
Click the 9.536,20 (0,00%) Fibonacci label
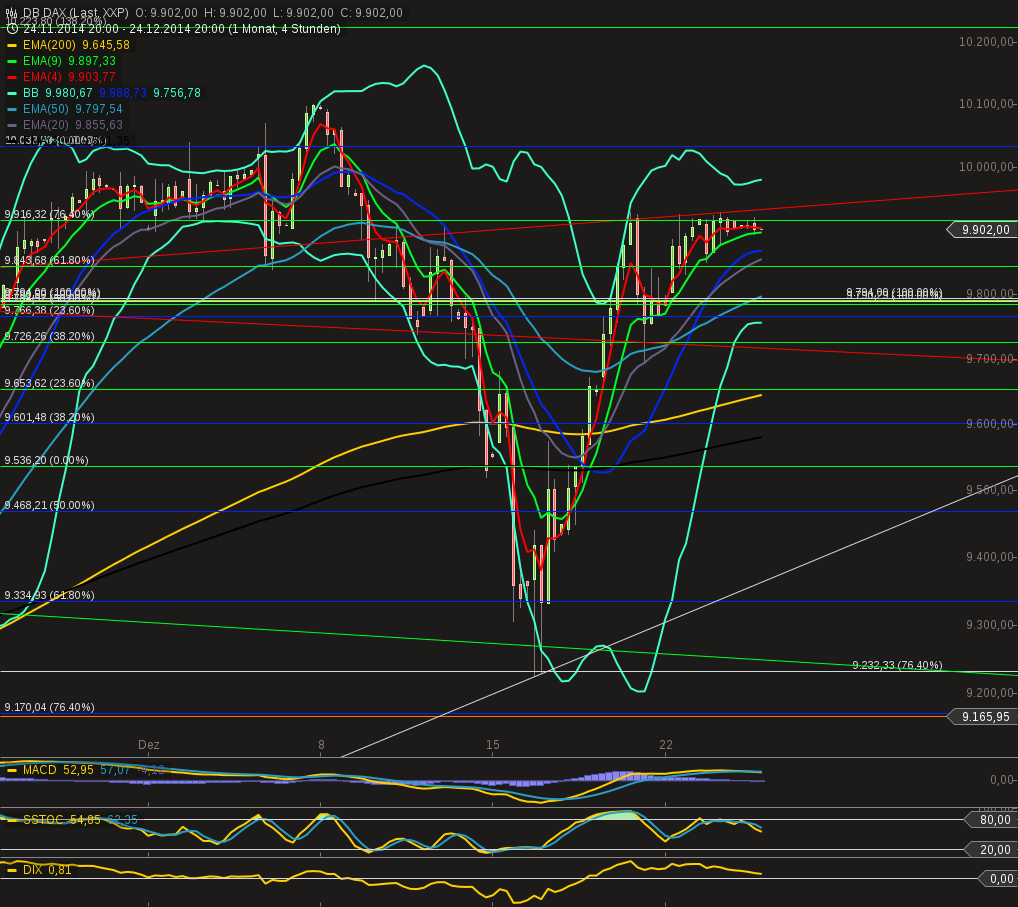click(x=46, y=460)
